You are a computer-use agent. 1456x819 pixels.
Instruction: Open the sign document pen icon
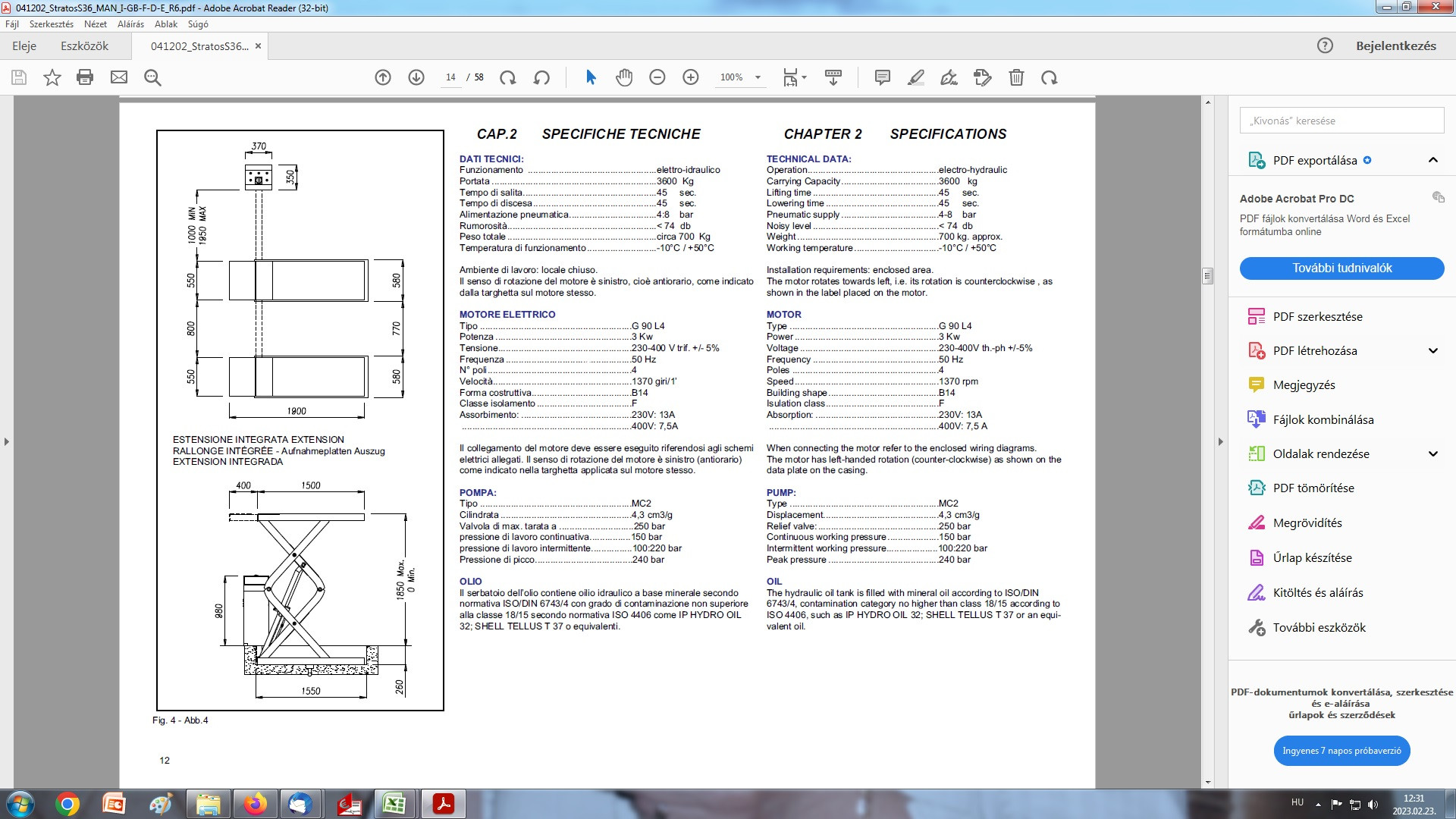949,77
